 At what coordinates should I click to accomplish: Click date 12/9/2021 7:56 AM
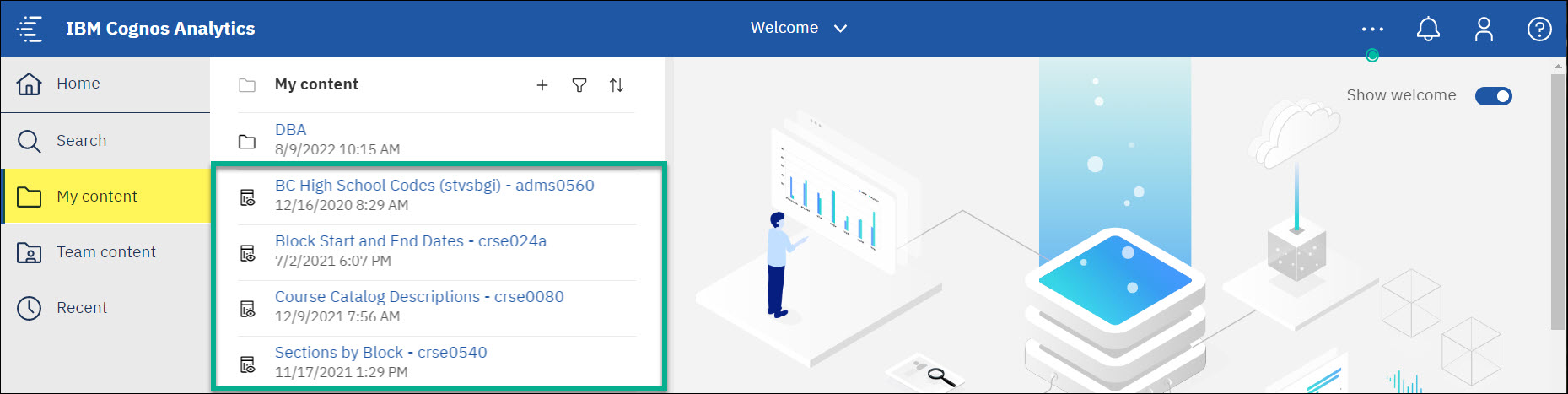(337, 316)
